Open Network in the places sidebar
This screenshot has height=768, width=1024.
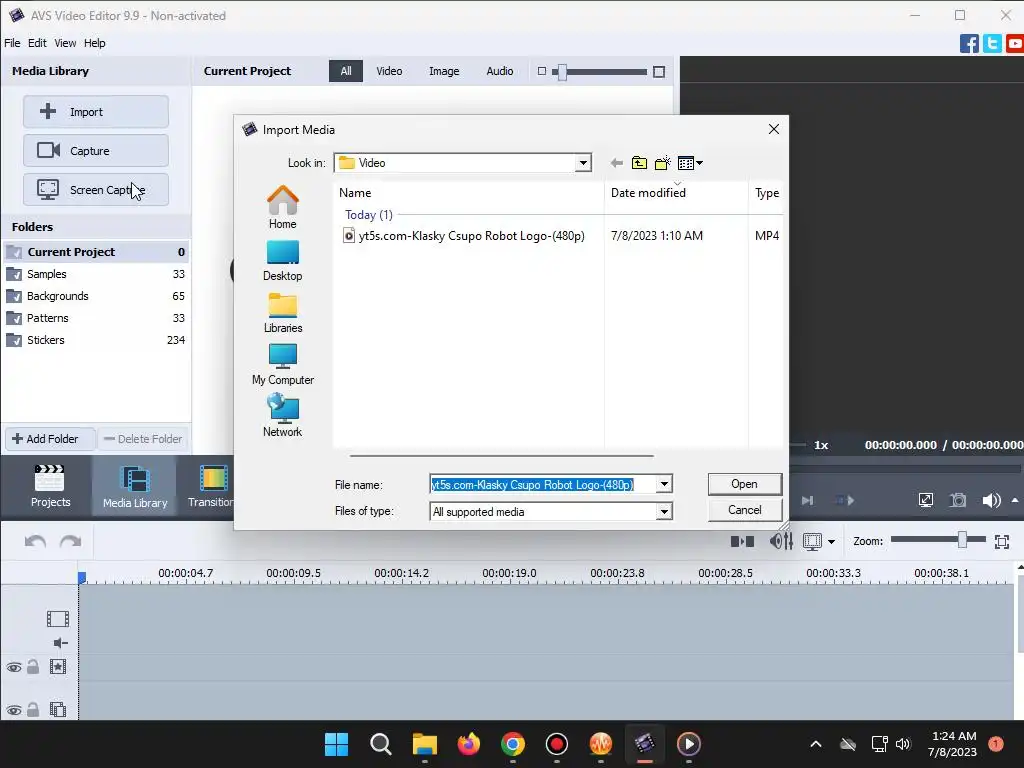283,415
